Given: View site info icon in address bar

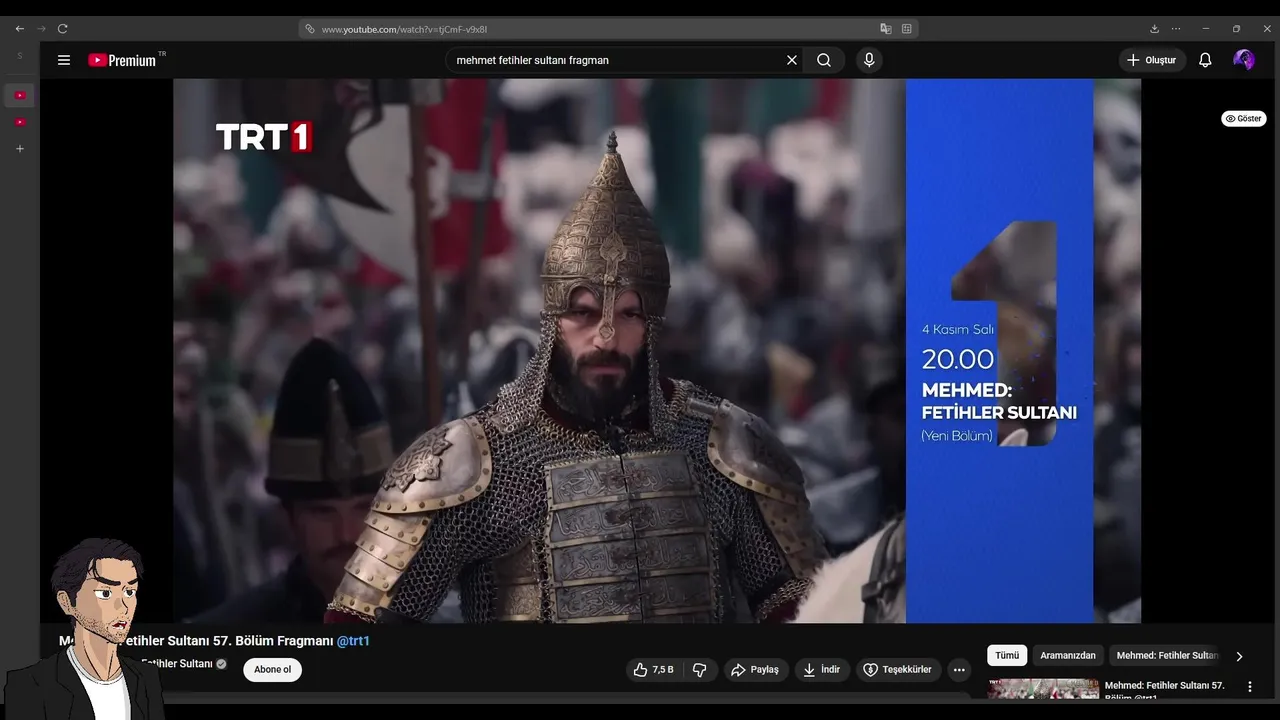Looking at the screenshot, I should click(x=310, y=29).
